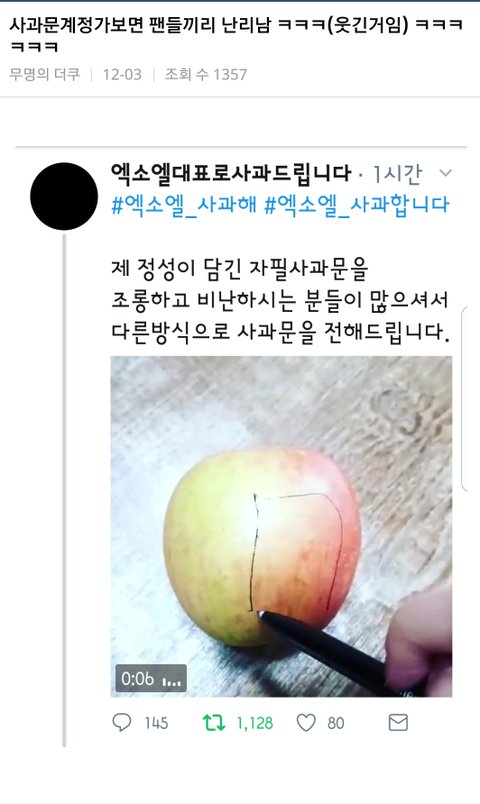Image resolution: width=480 pixels, height=804 pixels.
Task: Open the black circular profile avatar
Action: (x=64, y=196)
